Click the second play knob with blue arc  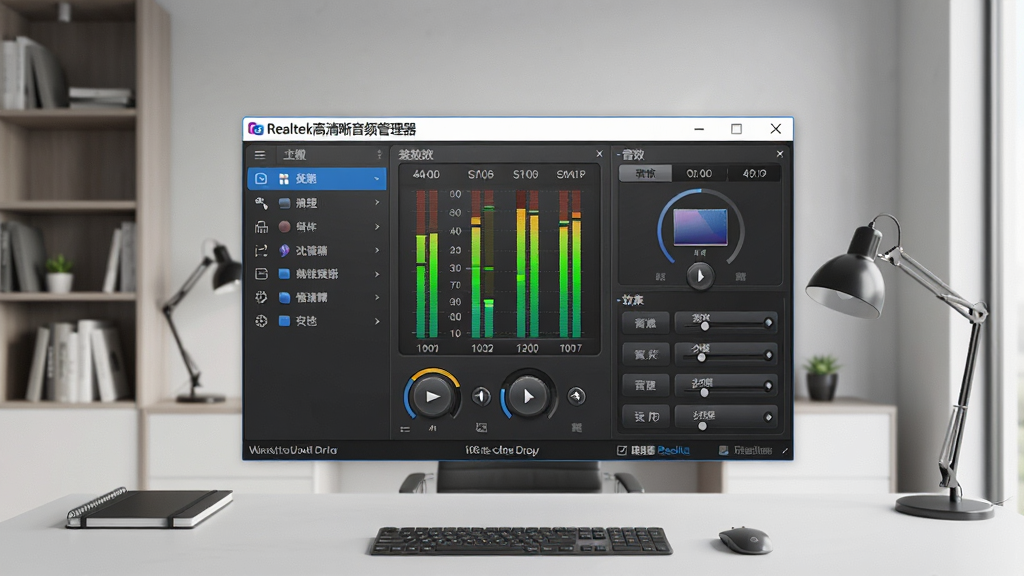[528, 396]
